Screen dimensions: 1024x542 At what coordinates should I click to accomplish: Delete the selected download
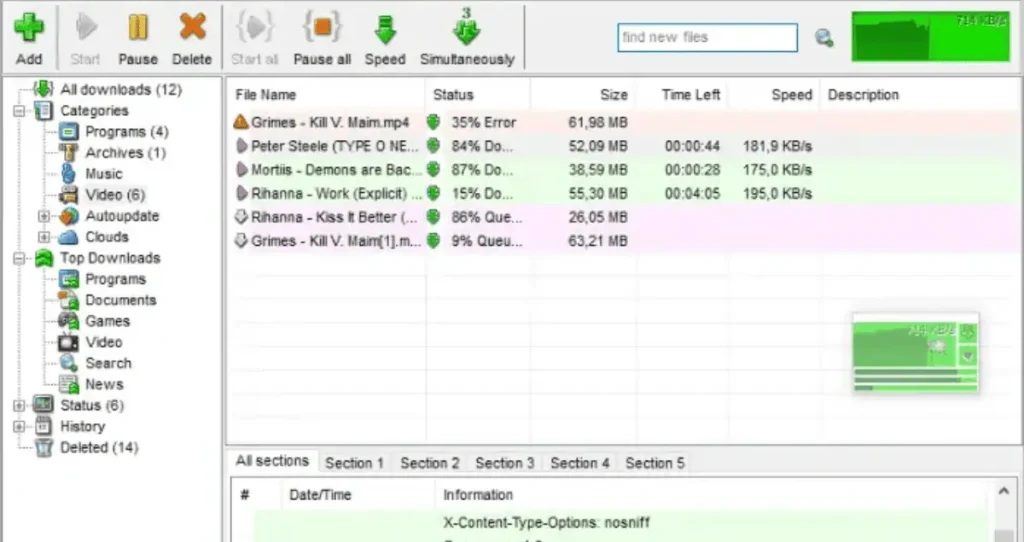(x=191, y=38)
